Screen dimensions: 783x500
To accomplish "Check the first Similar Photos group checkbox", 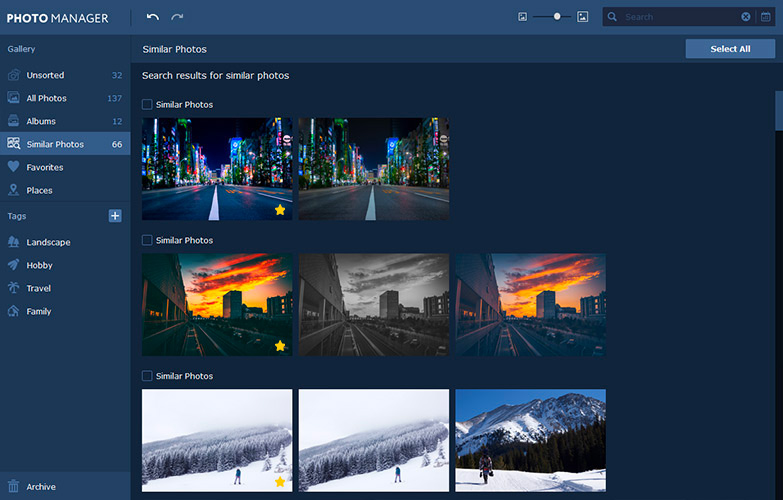I will (147, 104).
